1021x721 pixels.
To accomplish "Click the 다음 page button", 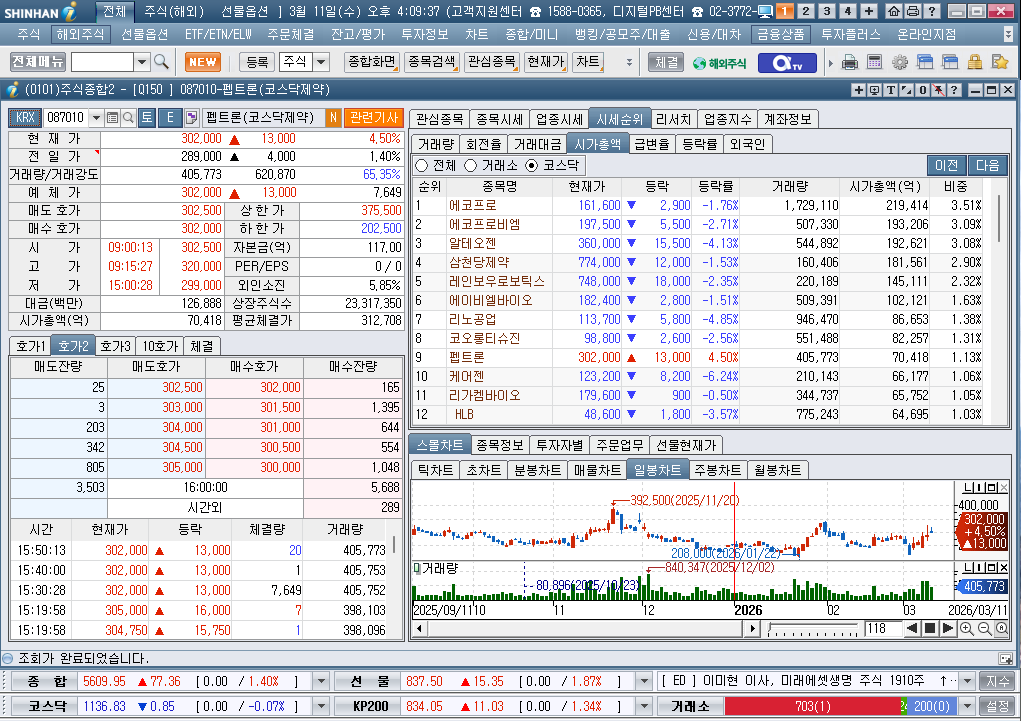I will click(987, 165).
